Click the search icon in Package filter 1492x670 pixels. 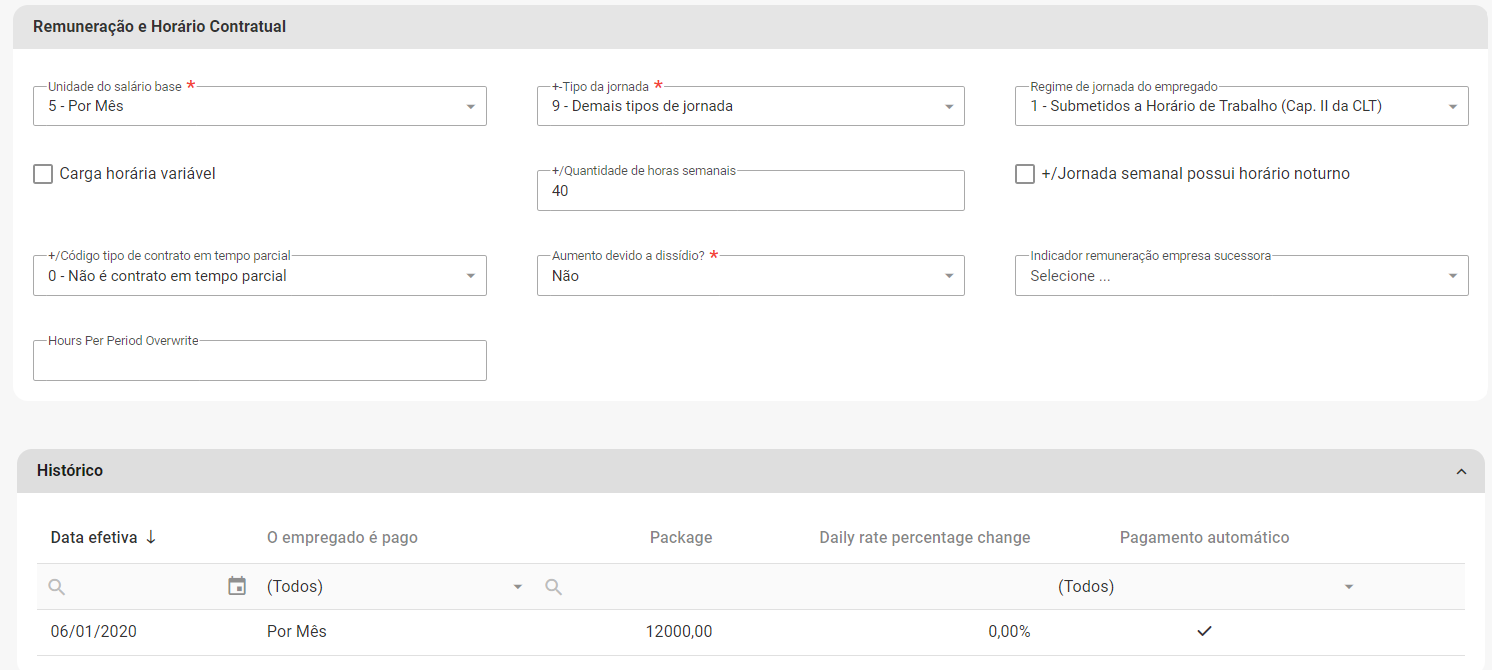coord(553,587)
